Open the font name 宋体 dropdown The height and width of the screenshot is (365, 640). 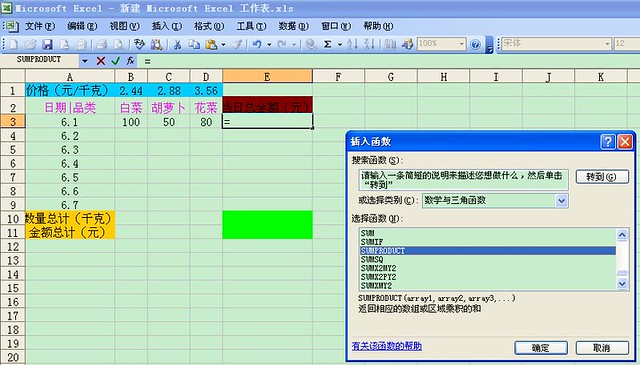[x=607, y=44]
